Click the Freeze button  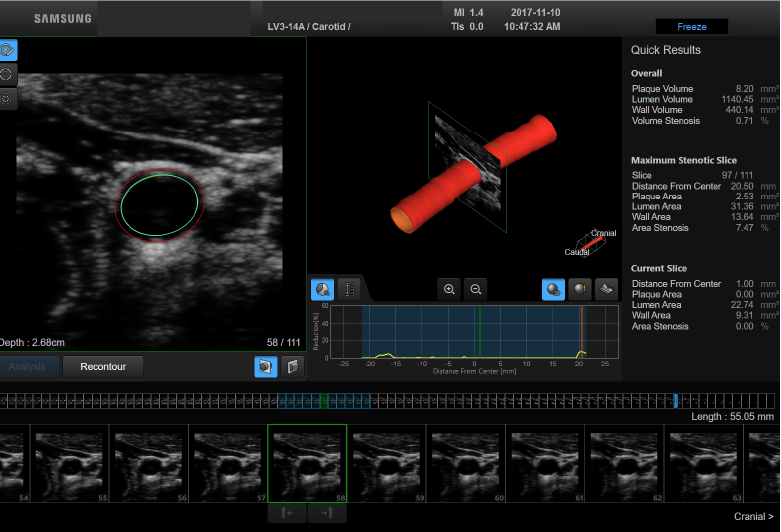691,27
